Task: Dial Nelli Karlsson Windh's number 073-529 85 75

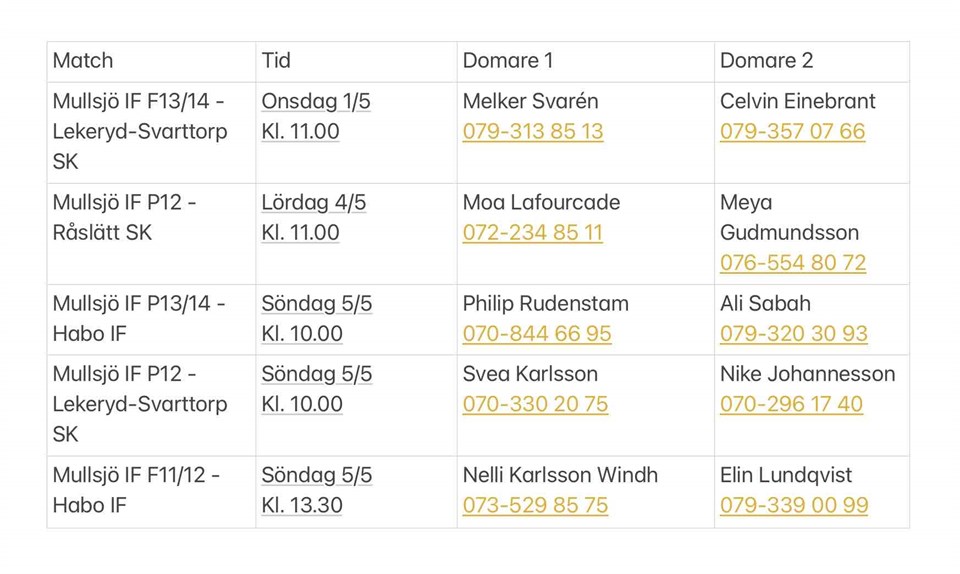Action: click(x=535, y=506)
